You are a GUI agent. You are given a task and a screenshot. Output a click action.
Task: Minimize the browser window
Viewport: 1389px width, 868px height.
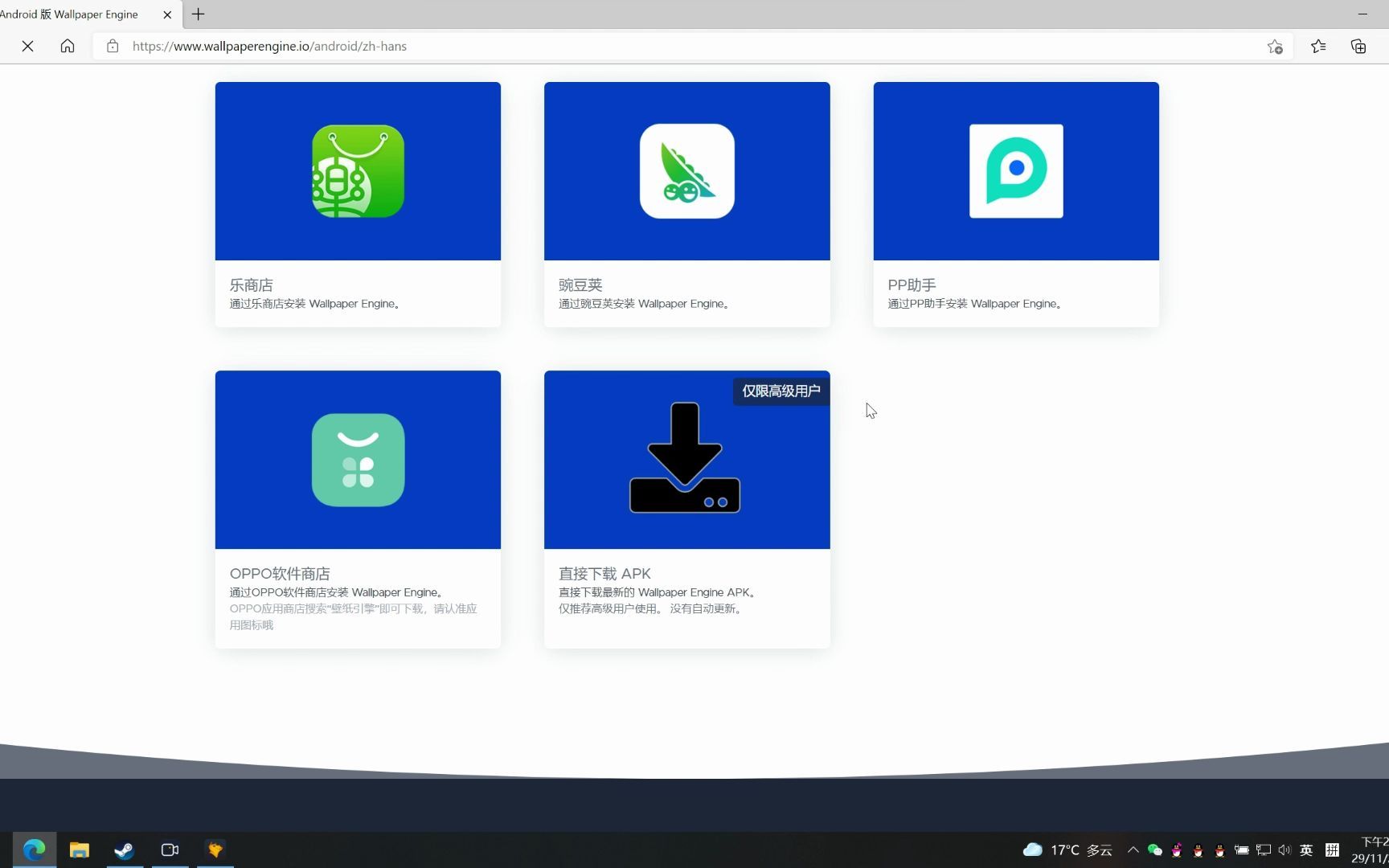[x=1362, y=14]
